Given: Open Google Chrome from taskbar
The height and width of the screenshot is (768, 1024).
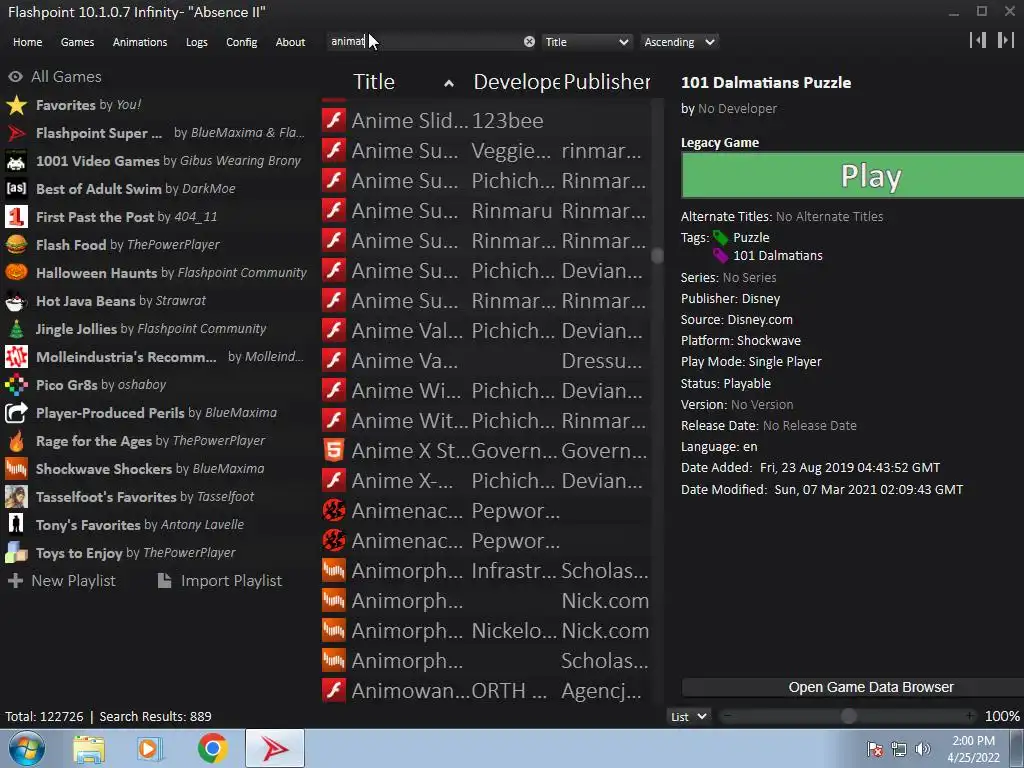Looking at the screenshot, I should (212, 748).
